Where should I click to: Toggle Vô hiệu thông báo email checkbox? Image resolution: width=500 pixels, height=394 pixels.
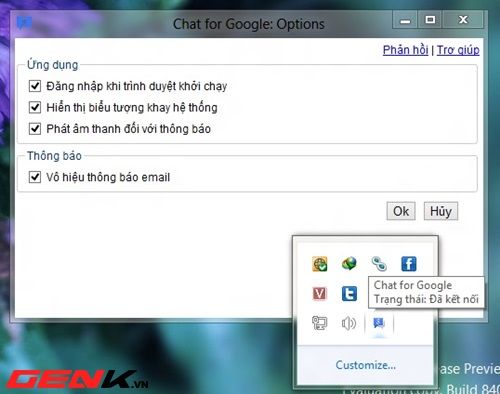coord(35,177)
